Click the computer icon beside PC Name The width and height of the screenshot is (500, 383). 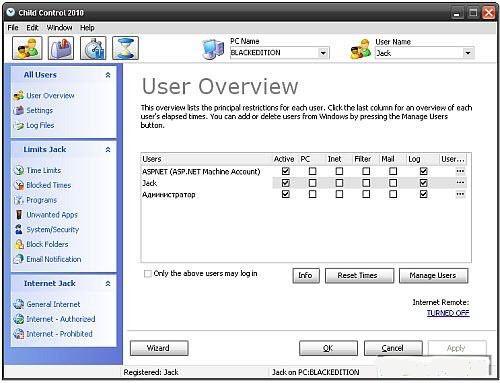coord(213,49)
